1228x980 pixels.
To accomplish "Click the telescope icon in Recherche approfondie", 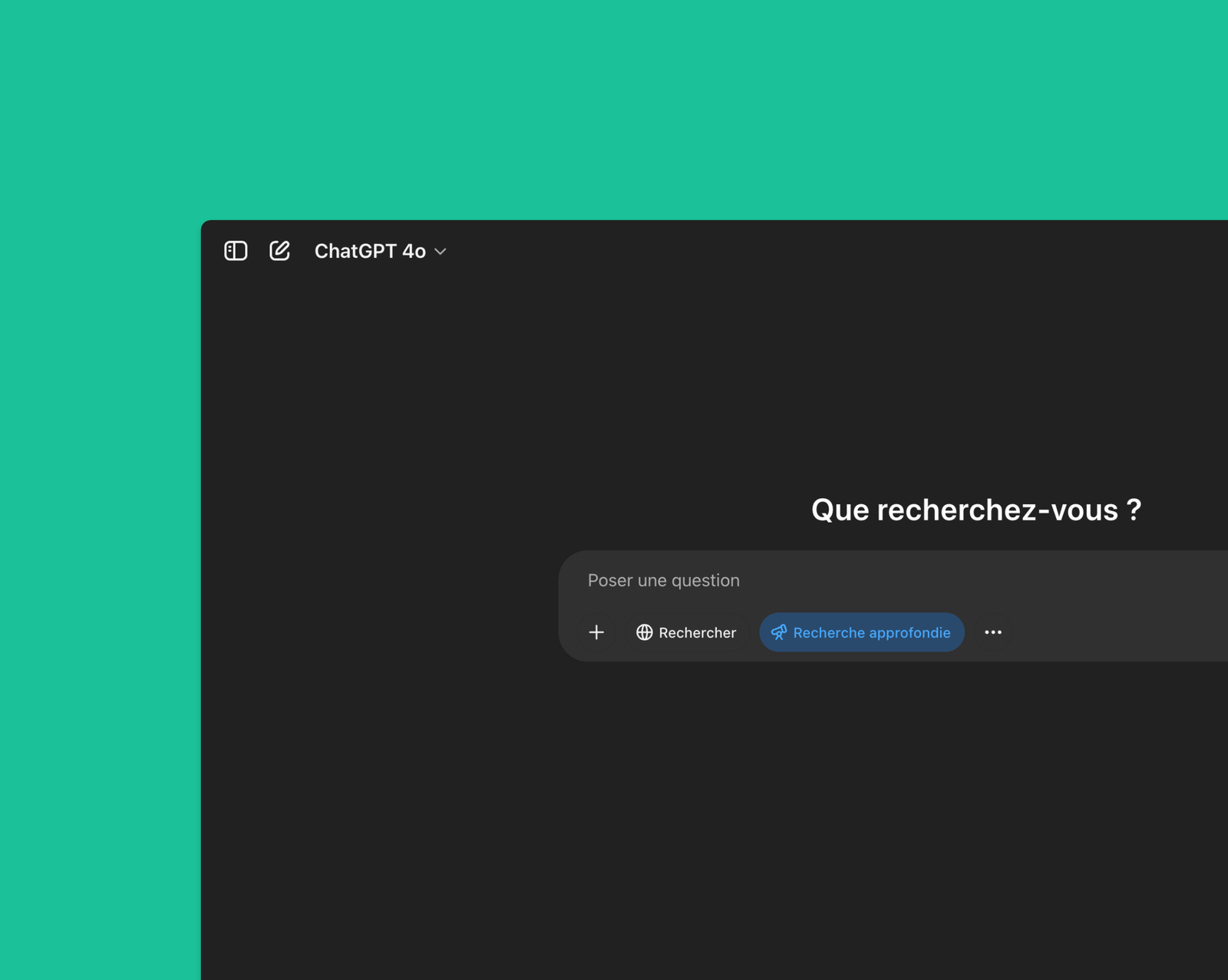I will (x=779, y=632).
